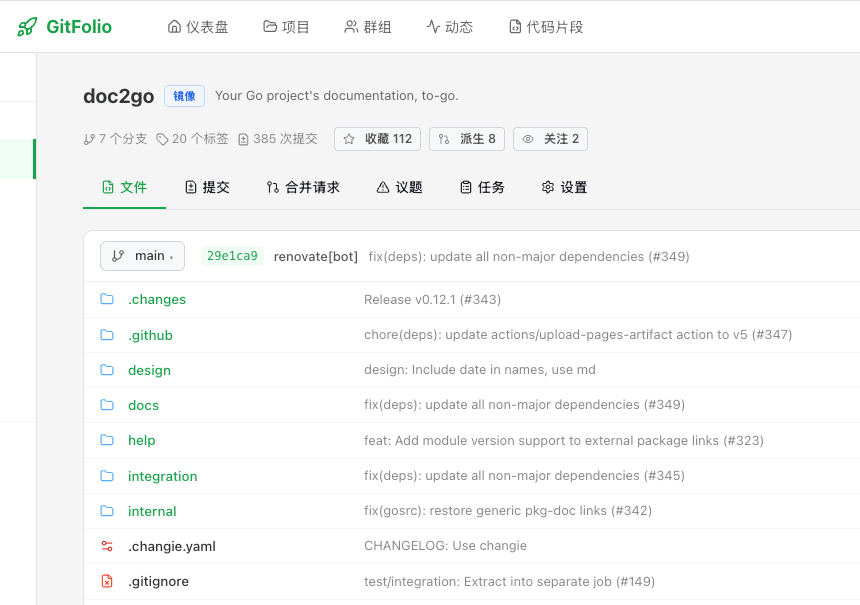The width and height of the screenshot is (860, 605).
Task: View the 7 个分支 branches link
Action: [115, 139]
